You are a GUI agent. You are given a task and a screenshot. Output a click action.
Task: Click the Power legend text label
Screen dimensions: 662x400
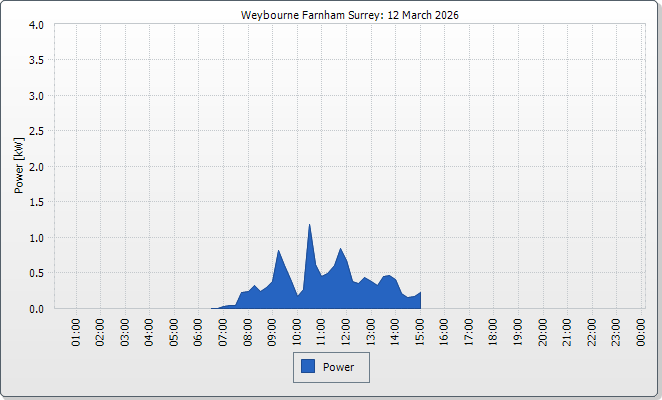coord(339,367)
